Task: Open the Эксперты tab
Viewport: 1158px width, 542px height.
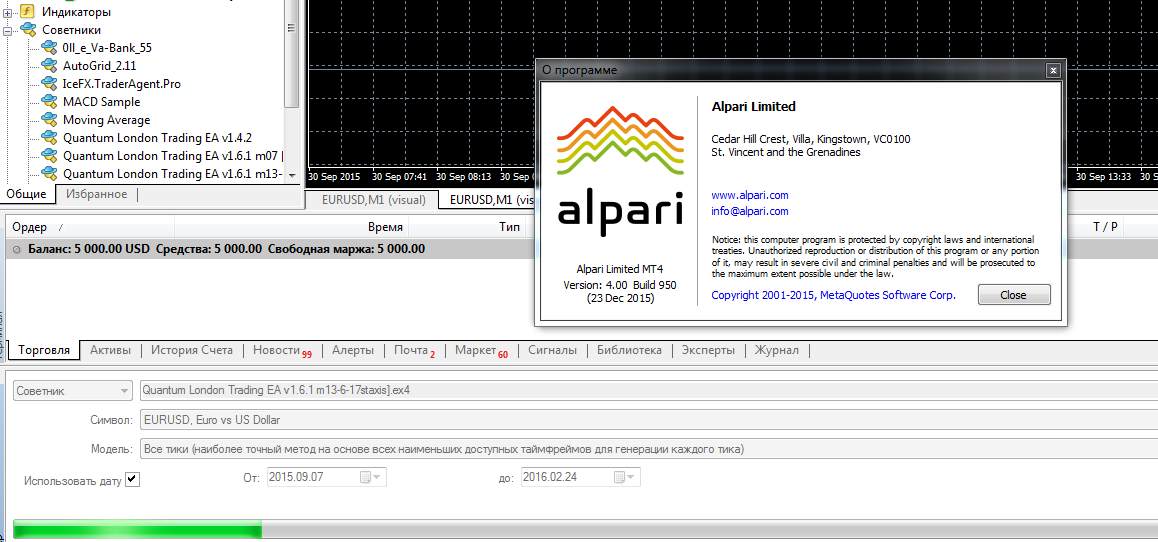Action: pos(708,350)
